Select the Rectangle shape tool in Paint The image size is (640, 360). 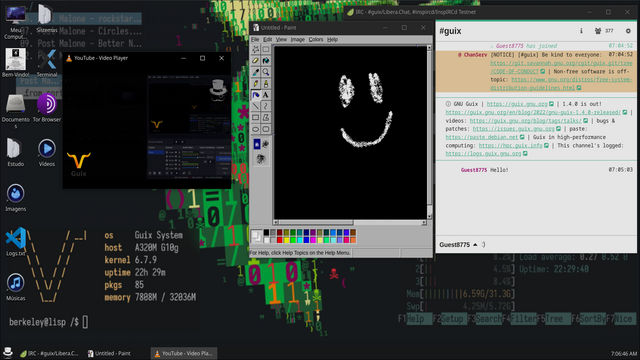tap(256, 118)
